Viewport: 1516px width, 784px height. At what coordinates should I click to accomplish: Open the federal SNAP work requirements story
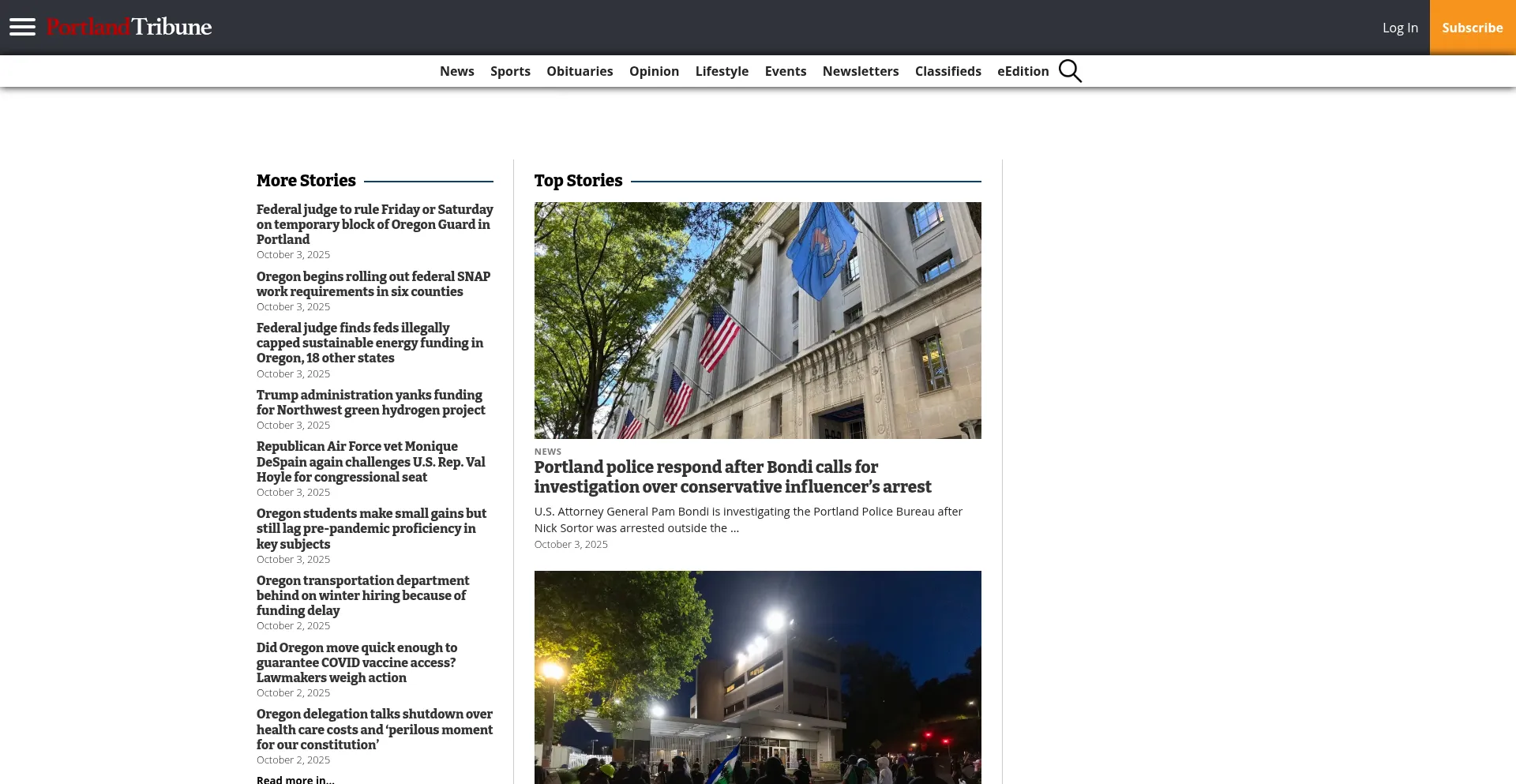point(373,283)
